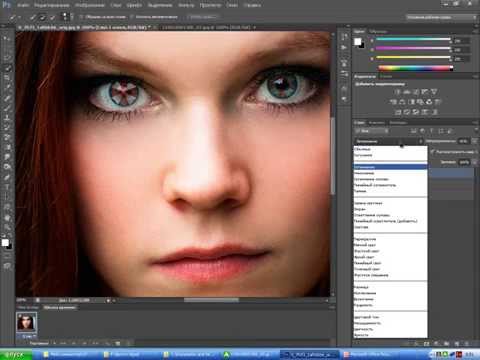Select the Brush tool
The height and width of the screenshot is (360, 480).
click(x=7, y=108)
